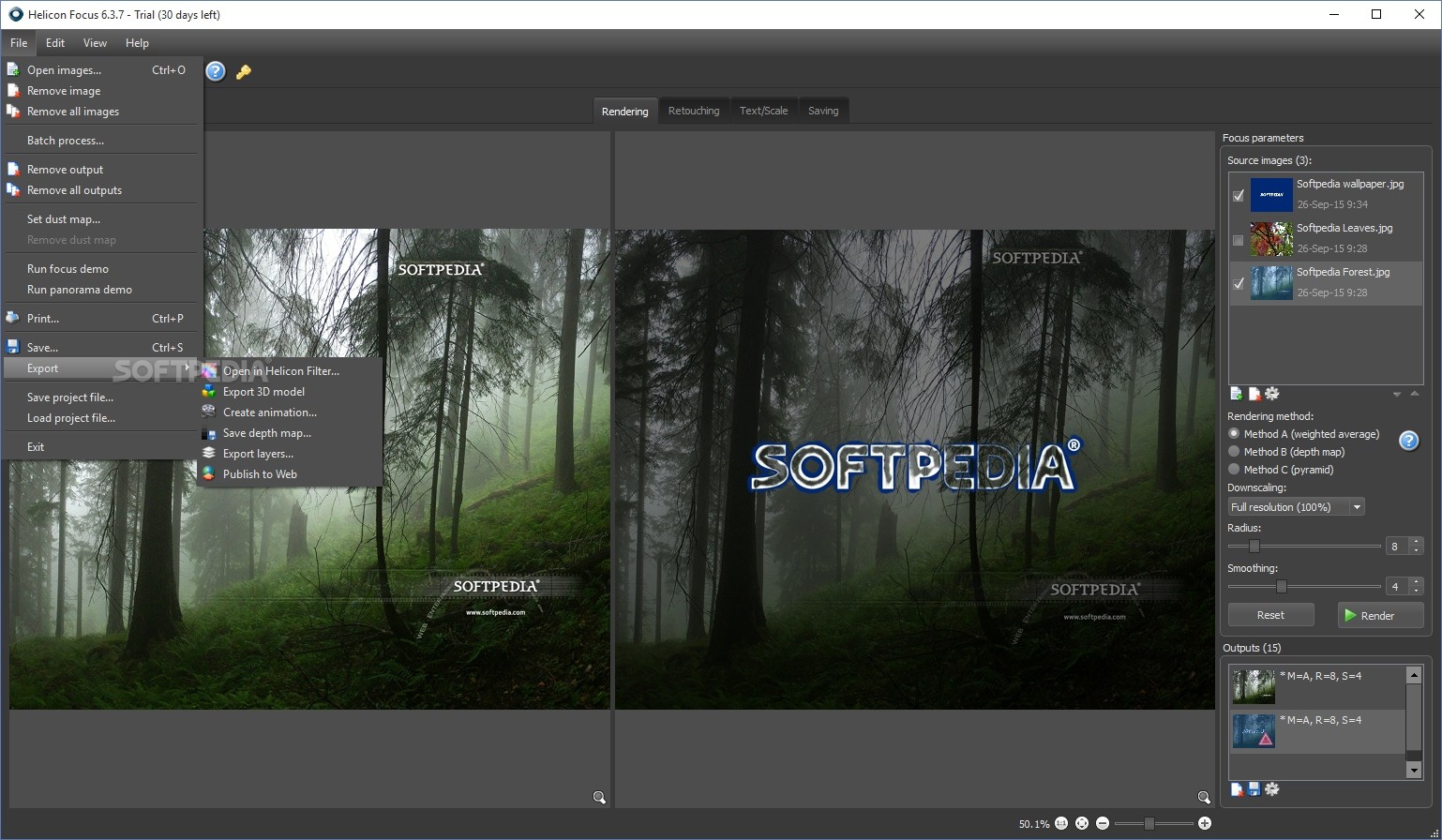This screenshot has height=840, width=1442.
Task: Click the outputs list scroll up arrow
Action: tap(1414, 674)
